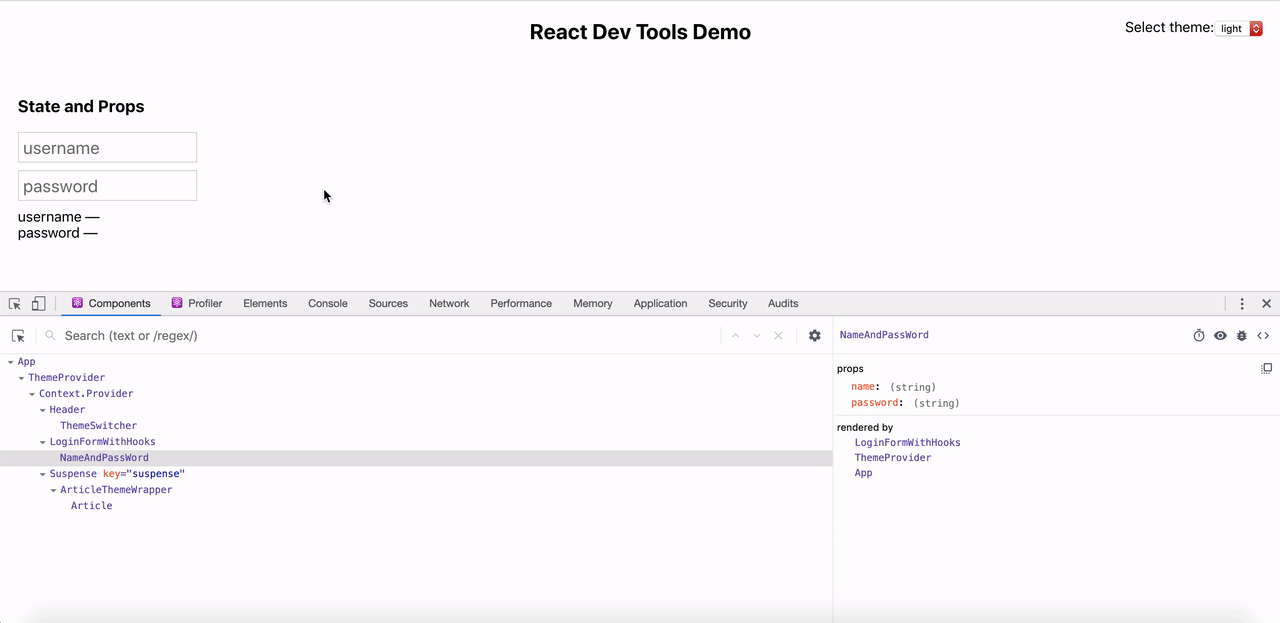Switch to the Profiler tab
Image resolution: width=1280 pixels, height=623 pixels.
click(x=196, y=303)
